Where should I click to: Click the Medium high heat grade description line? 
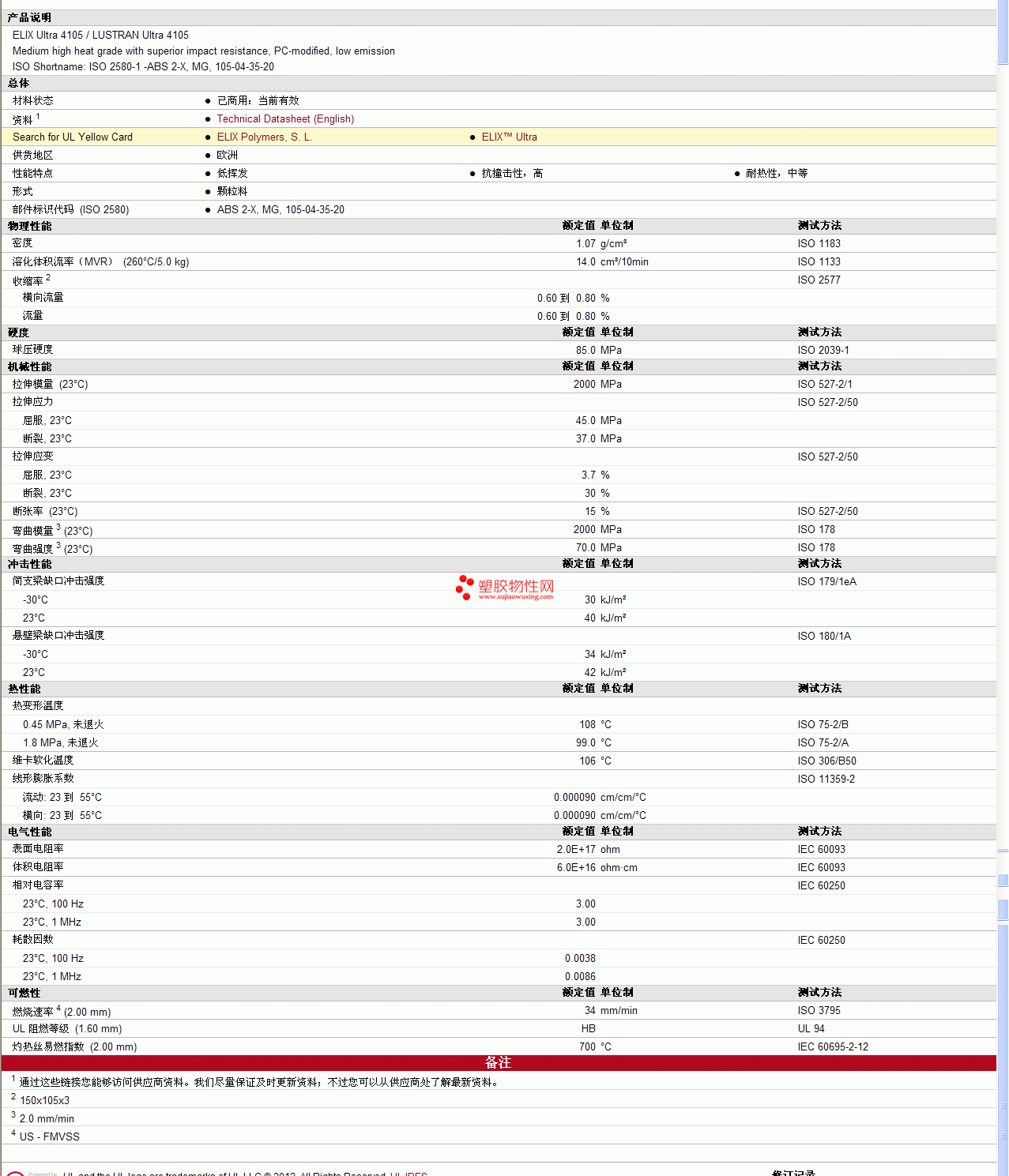204,51
